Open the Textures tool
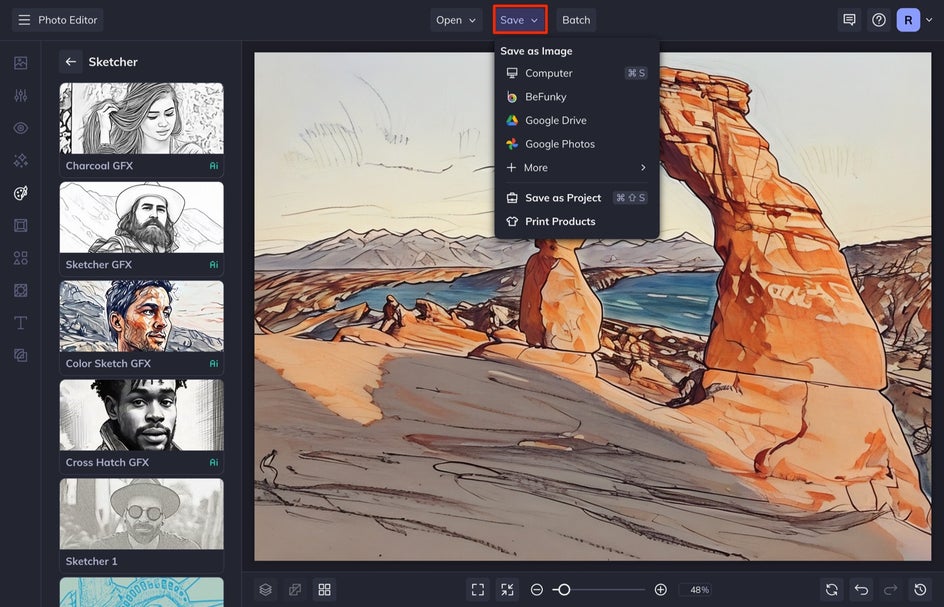This screenshot has height=607, width=944. [x=20, y=355]
